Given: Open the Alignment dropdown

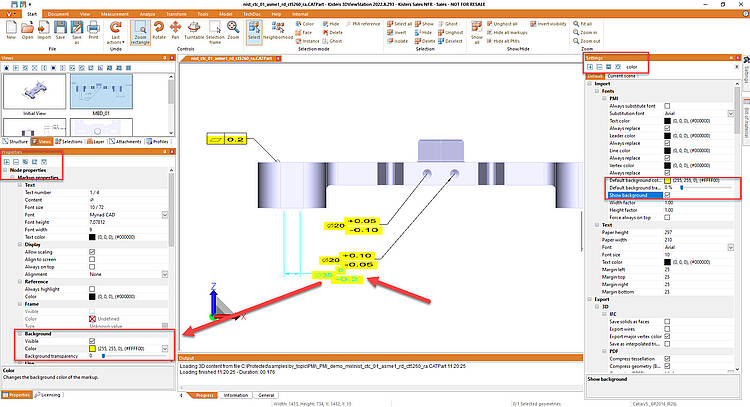Looking at the screenshot, I should pyautogui.click(x=165, y=274).
